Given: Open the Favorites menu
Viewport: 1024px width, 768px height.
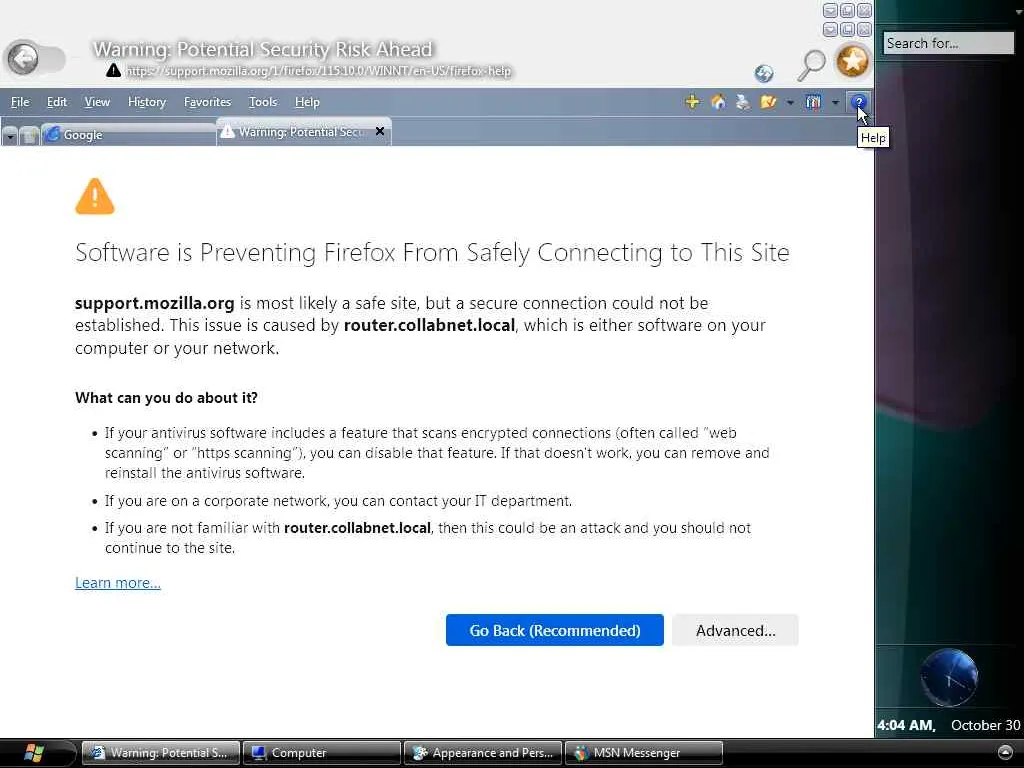Looking at the screenshot, I should click(x=207, y=102).
